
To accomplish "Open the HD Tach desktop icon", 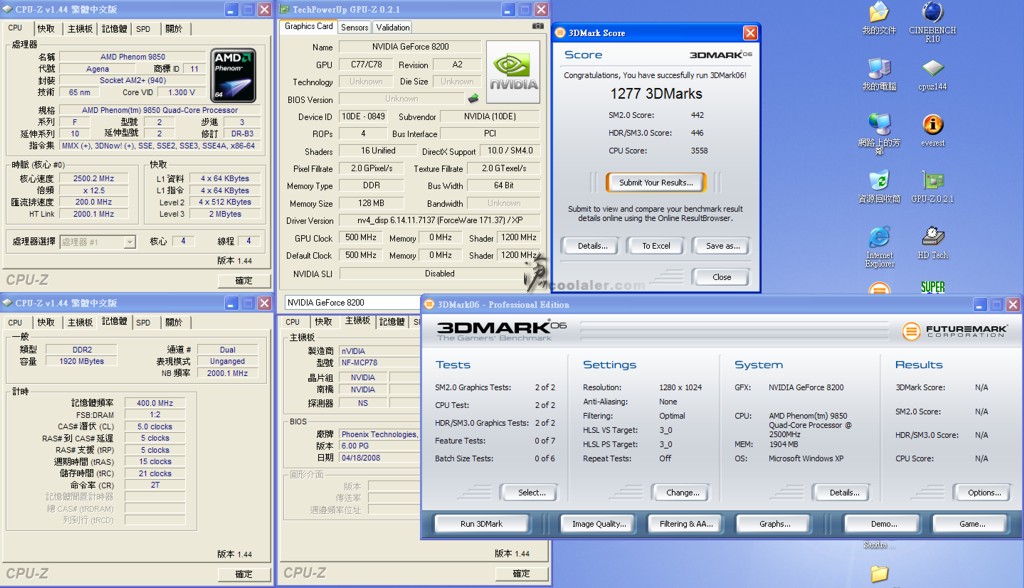I will click(933, 242).
